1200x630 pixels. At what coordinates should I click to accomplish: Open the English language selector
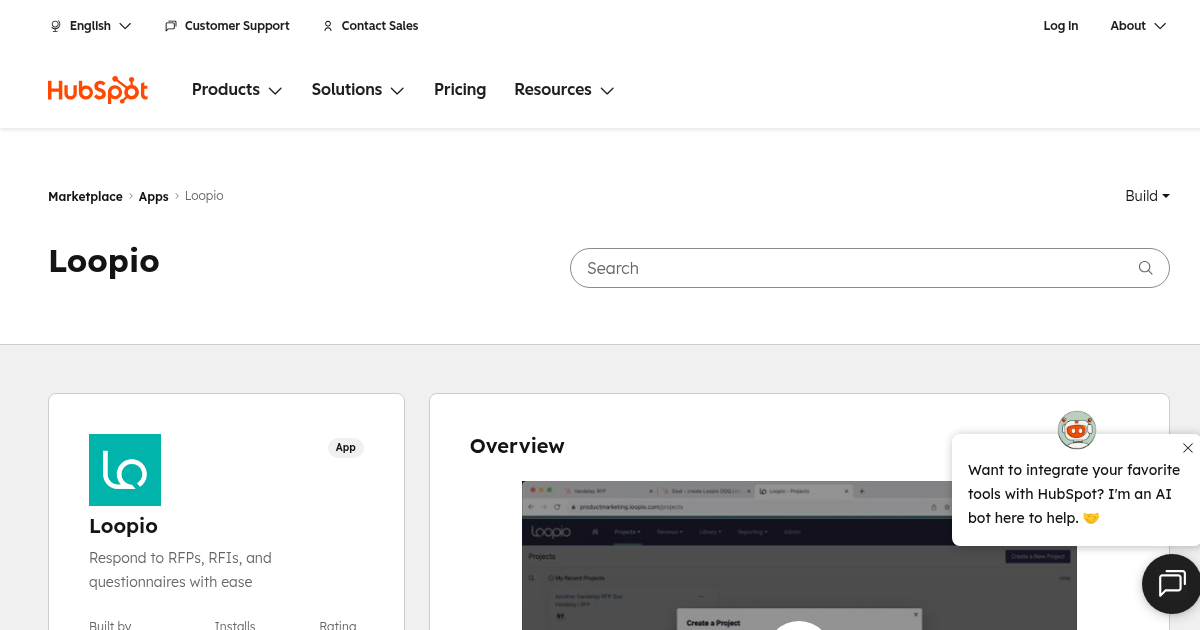click(x=91, y=26)
